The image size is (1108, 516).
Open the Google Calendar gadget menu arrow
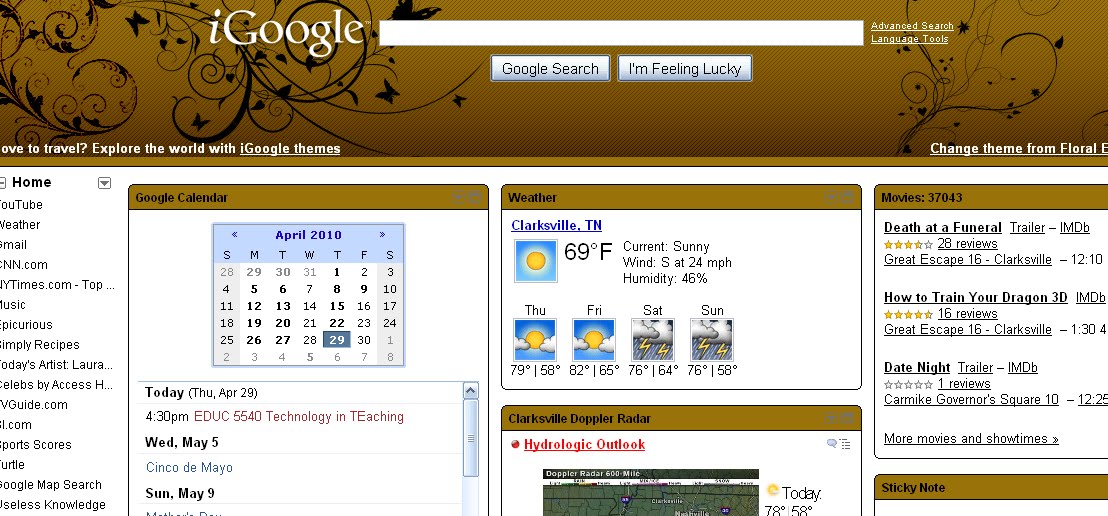459,198
